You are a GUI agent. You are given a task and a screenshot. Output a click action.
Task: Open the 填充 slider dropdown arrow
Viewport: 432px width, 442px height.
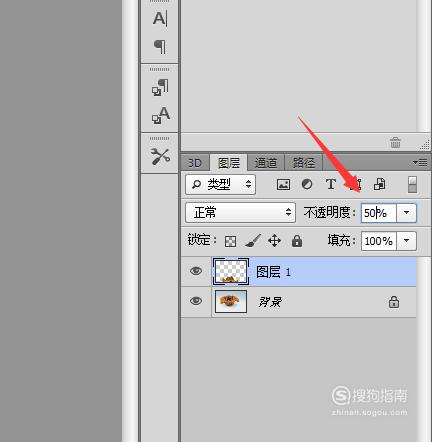point(406,241)
